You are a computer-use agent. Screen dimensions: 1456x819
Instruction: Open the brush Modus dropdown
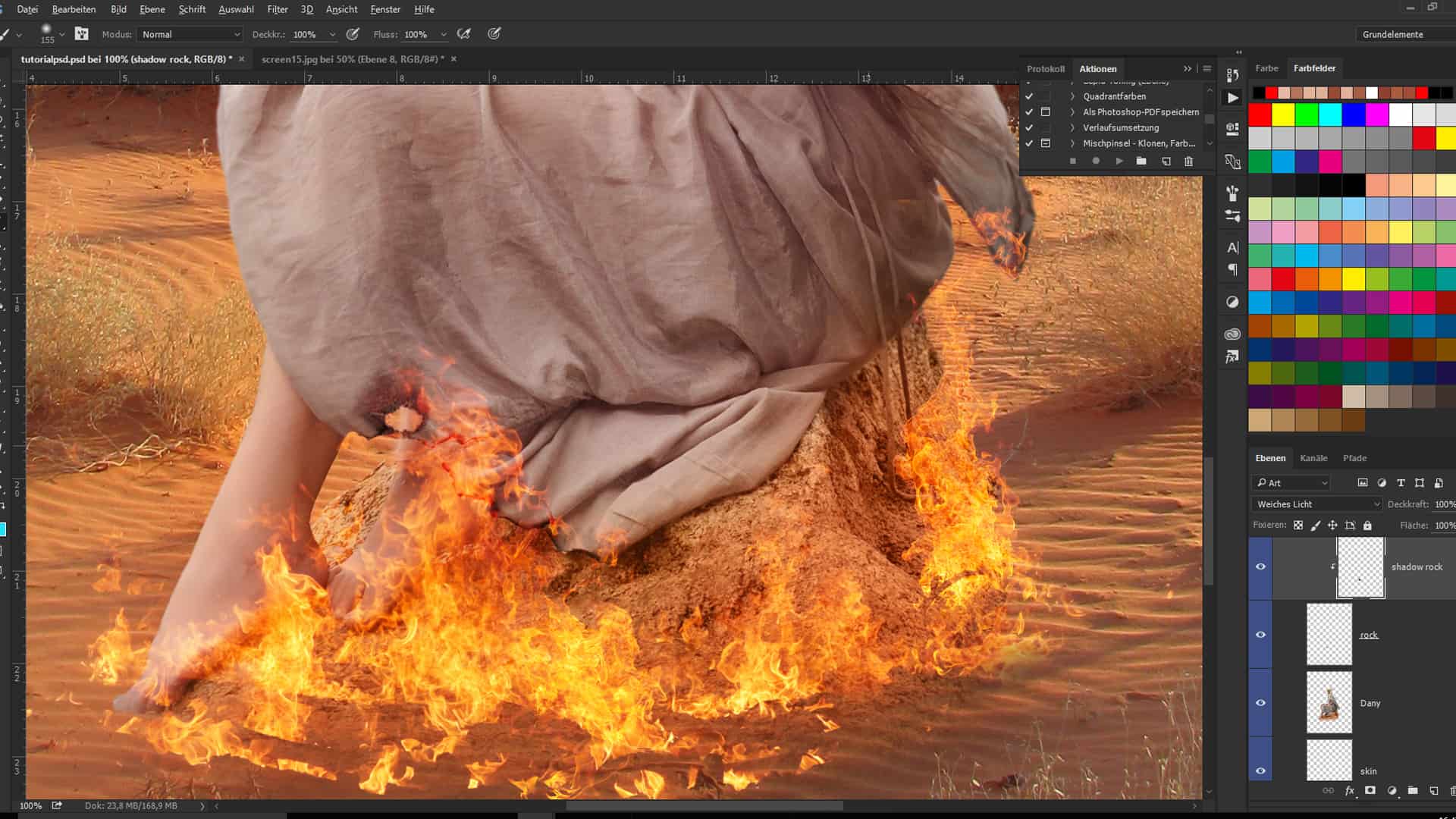[x=190, y=34]
